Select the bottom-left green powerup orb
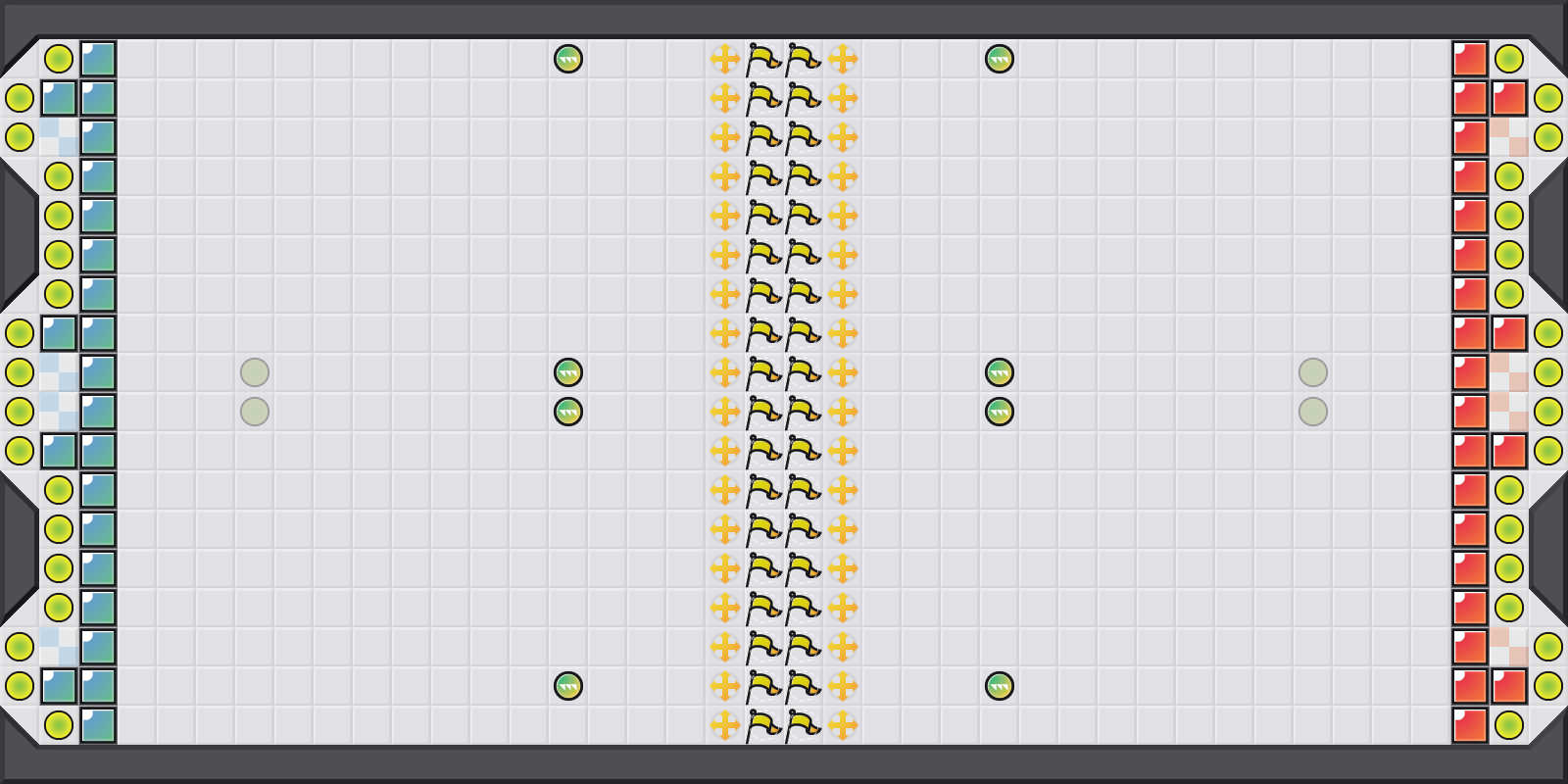Screen dimensions: 1568x784 [568, 686]
